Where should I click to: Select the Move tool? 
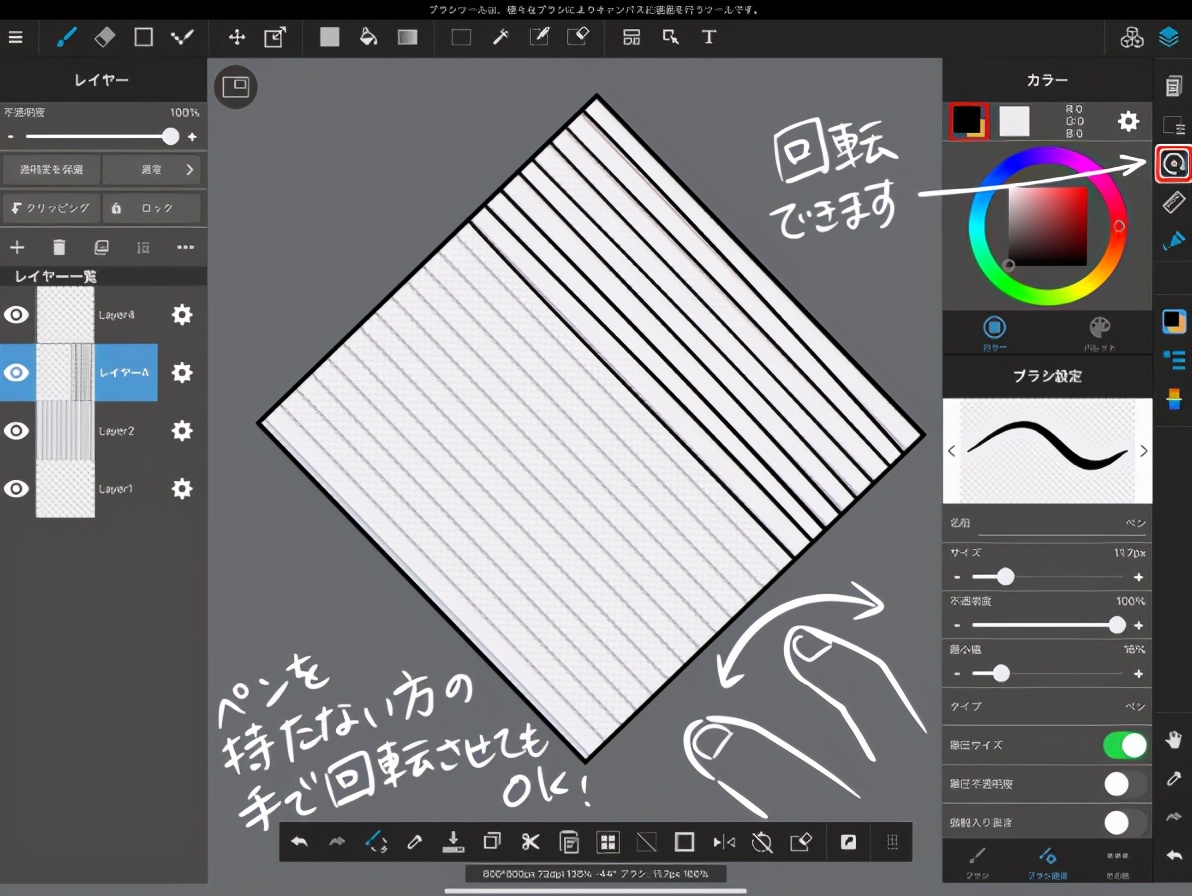click(x=237, y=37)
